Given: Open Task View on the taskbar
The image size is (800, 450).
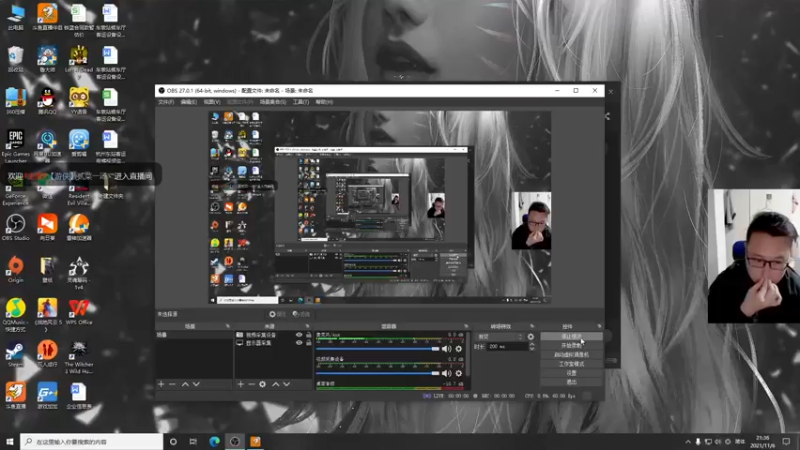Looking at the screenshot, I should (x=193, y=441).
